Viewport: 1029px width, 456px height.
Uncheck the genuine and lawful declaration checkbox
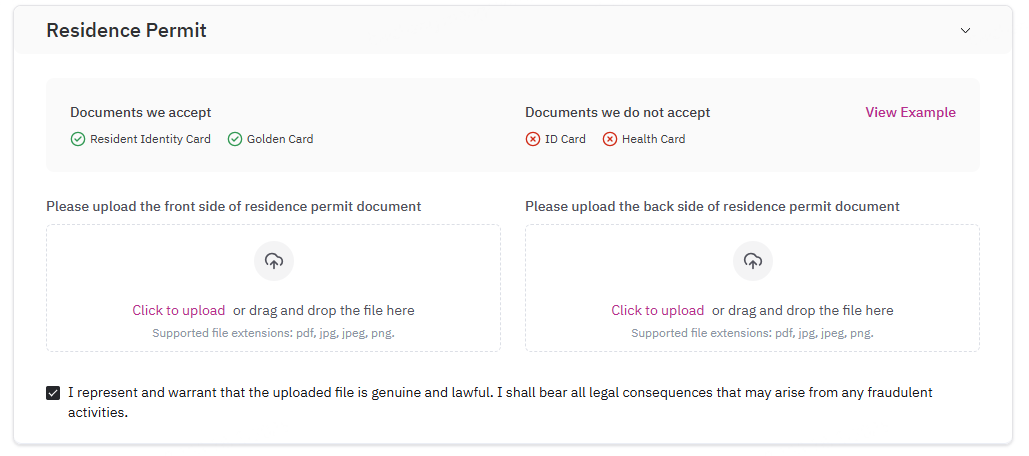click(x=53, y=393)
